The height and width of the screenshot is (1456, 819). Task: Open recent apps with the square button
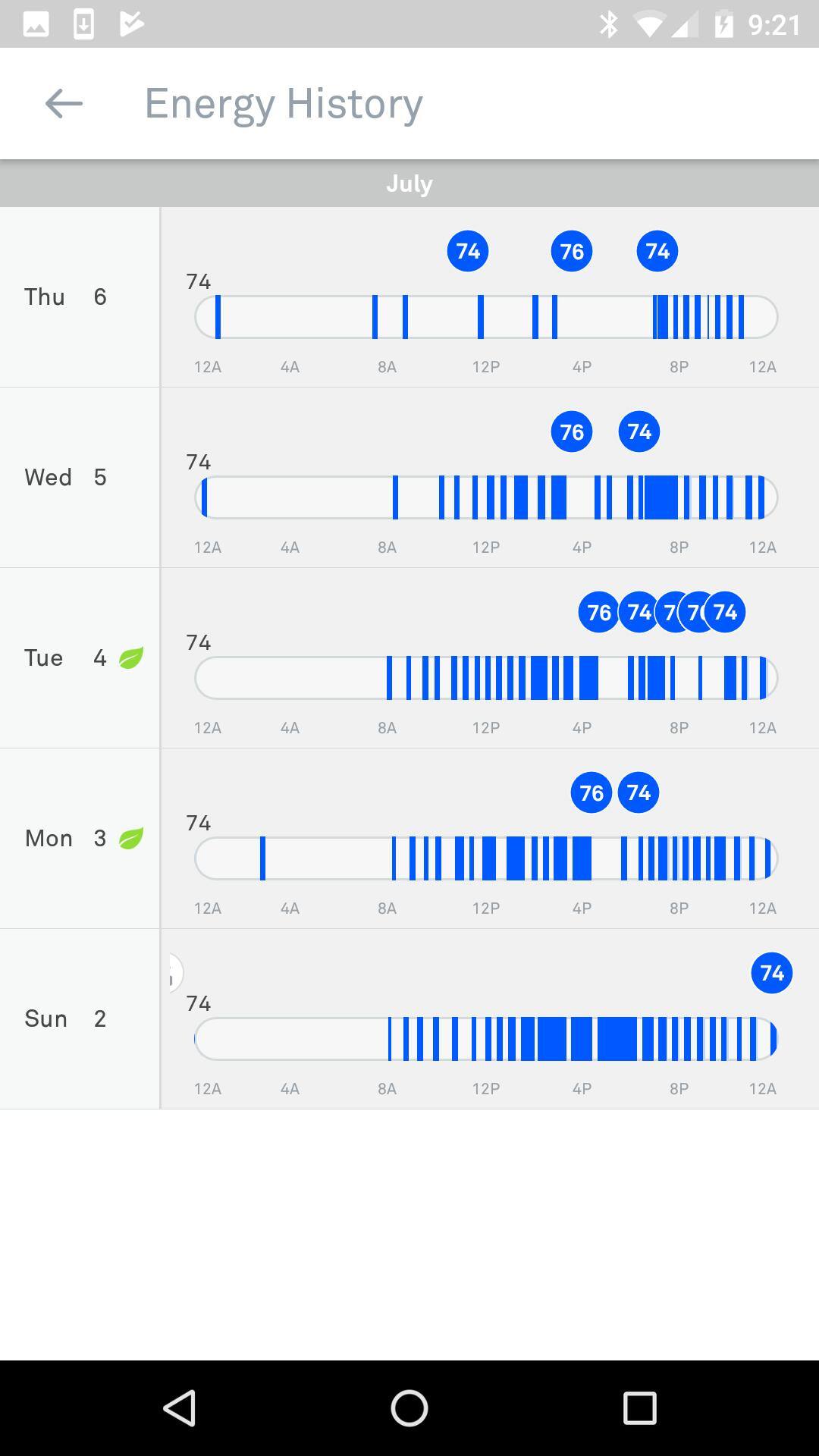(639, 1408)
